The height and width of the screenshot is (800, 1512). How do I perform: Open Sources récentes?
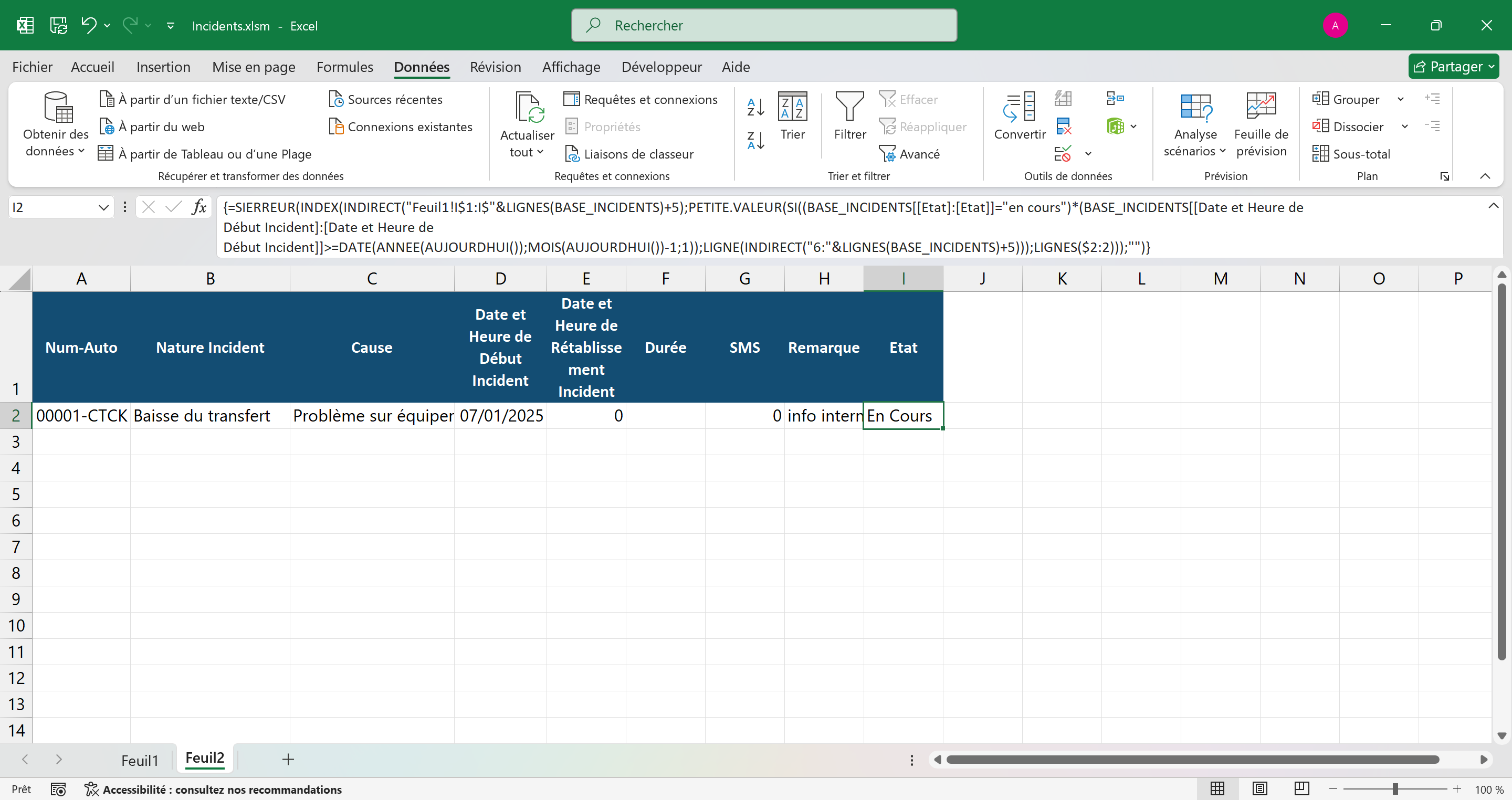tap(386, 99)
